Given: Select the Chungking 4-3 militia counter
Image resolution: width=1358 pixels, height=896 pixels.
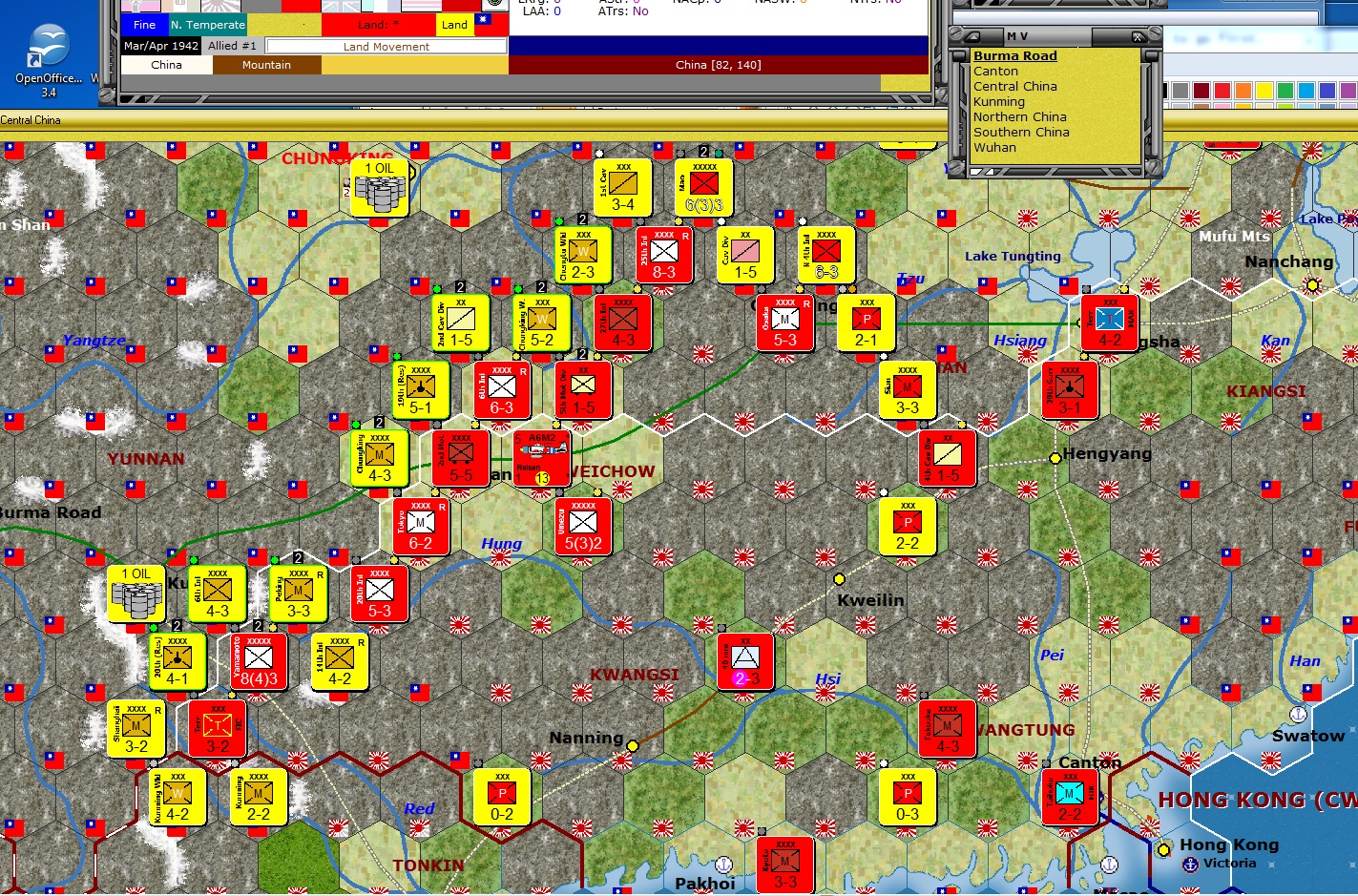Looking at the screenshot, I should tap(380, 458).
